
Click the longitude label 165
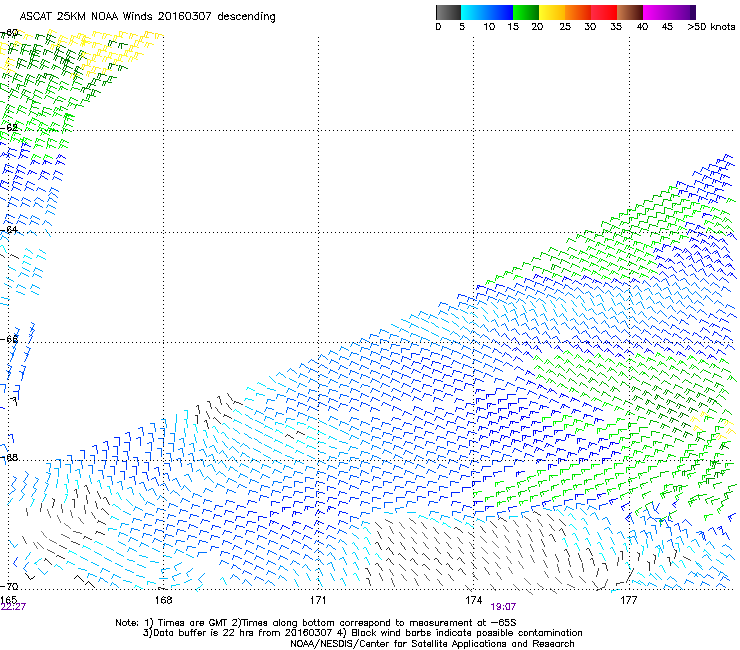(x=8, y=599)
